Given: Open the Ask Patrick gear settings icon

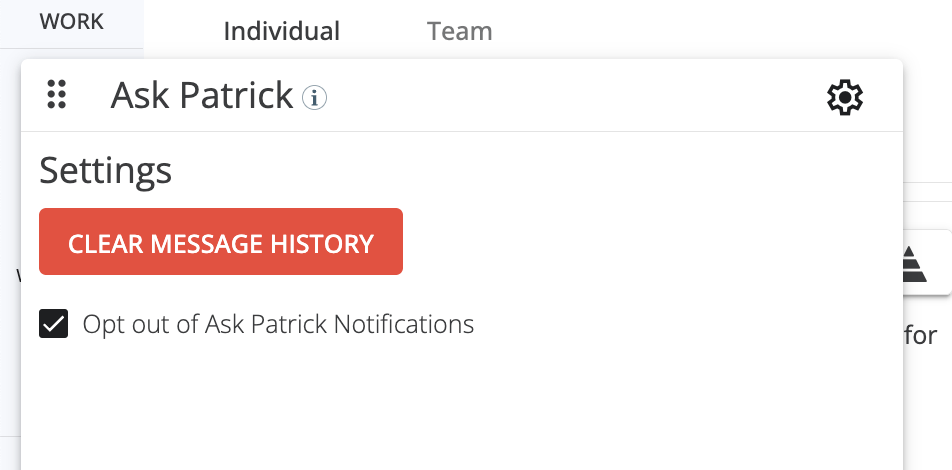Looking at the screenshot, I should (845, 97).
